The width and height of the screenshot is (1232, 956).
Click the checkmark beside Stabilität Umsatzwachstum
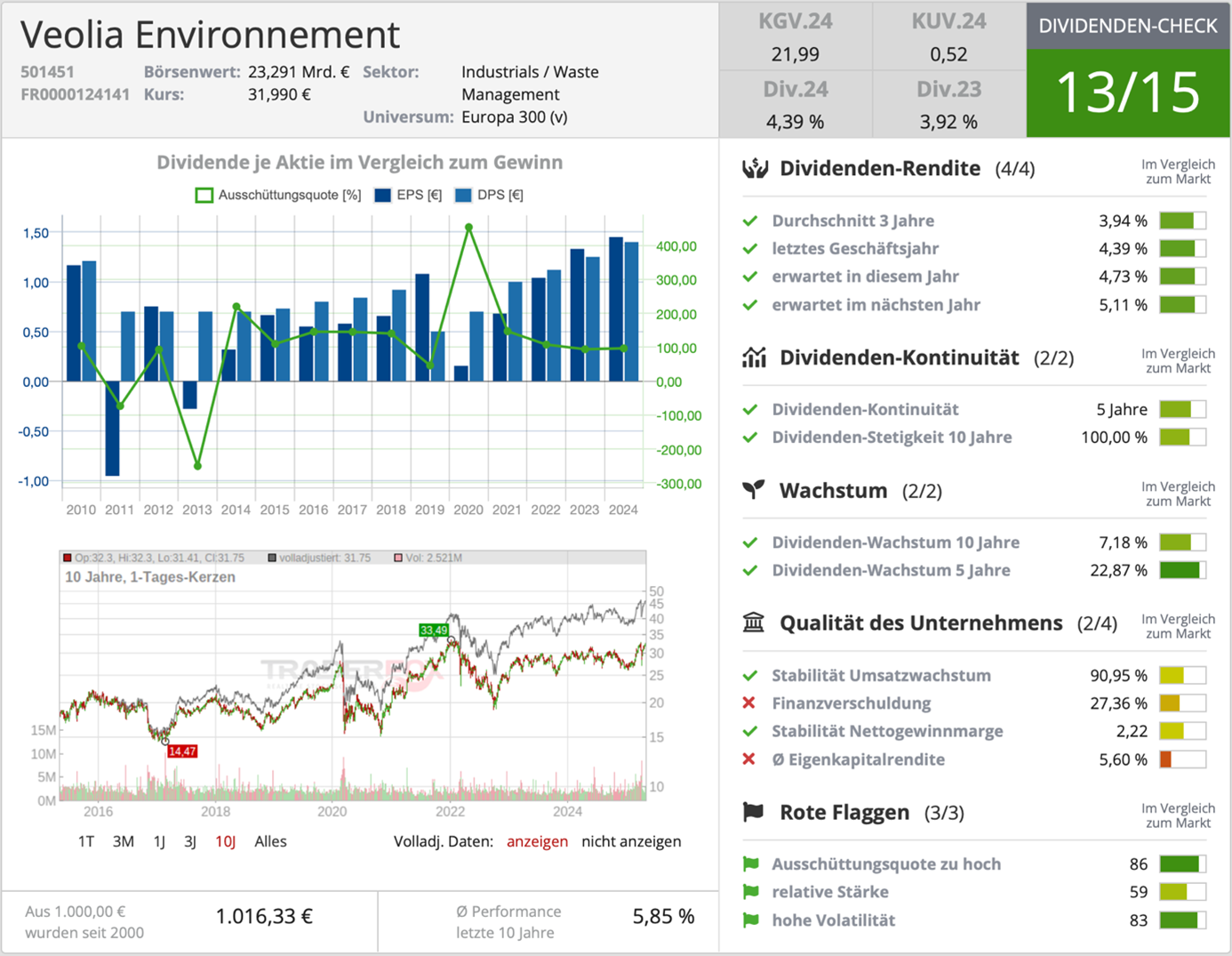(x=750, y=675)
